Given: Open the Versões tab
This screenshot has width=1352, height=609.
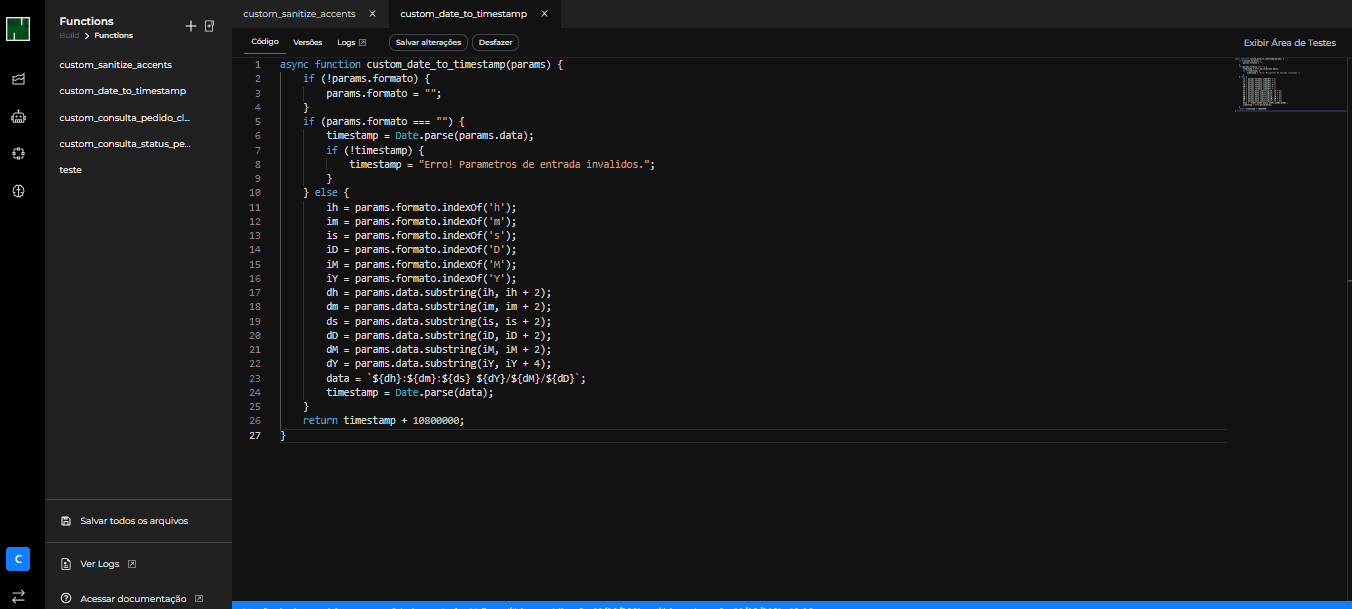Looking at the screenshot, I should click(x=307, y=43).
